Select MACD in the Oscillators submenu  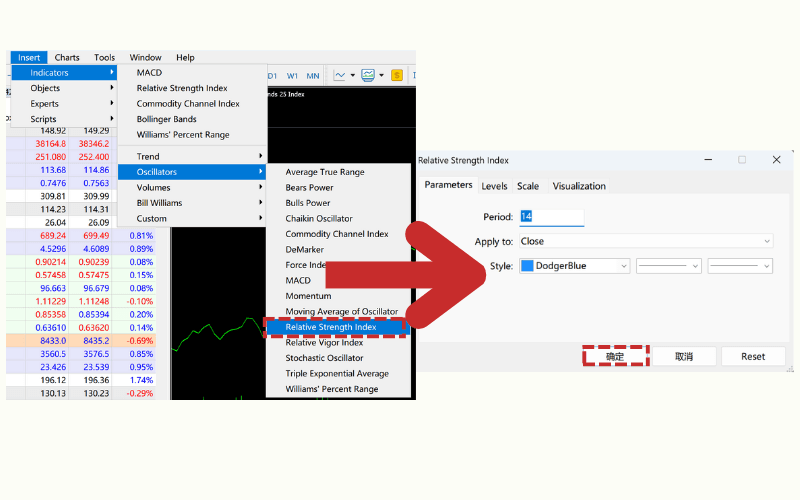click(x=298, y=280)
